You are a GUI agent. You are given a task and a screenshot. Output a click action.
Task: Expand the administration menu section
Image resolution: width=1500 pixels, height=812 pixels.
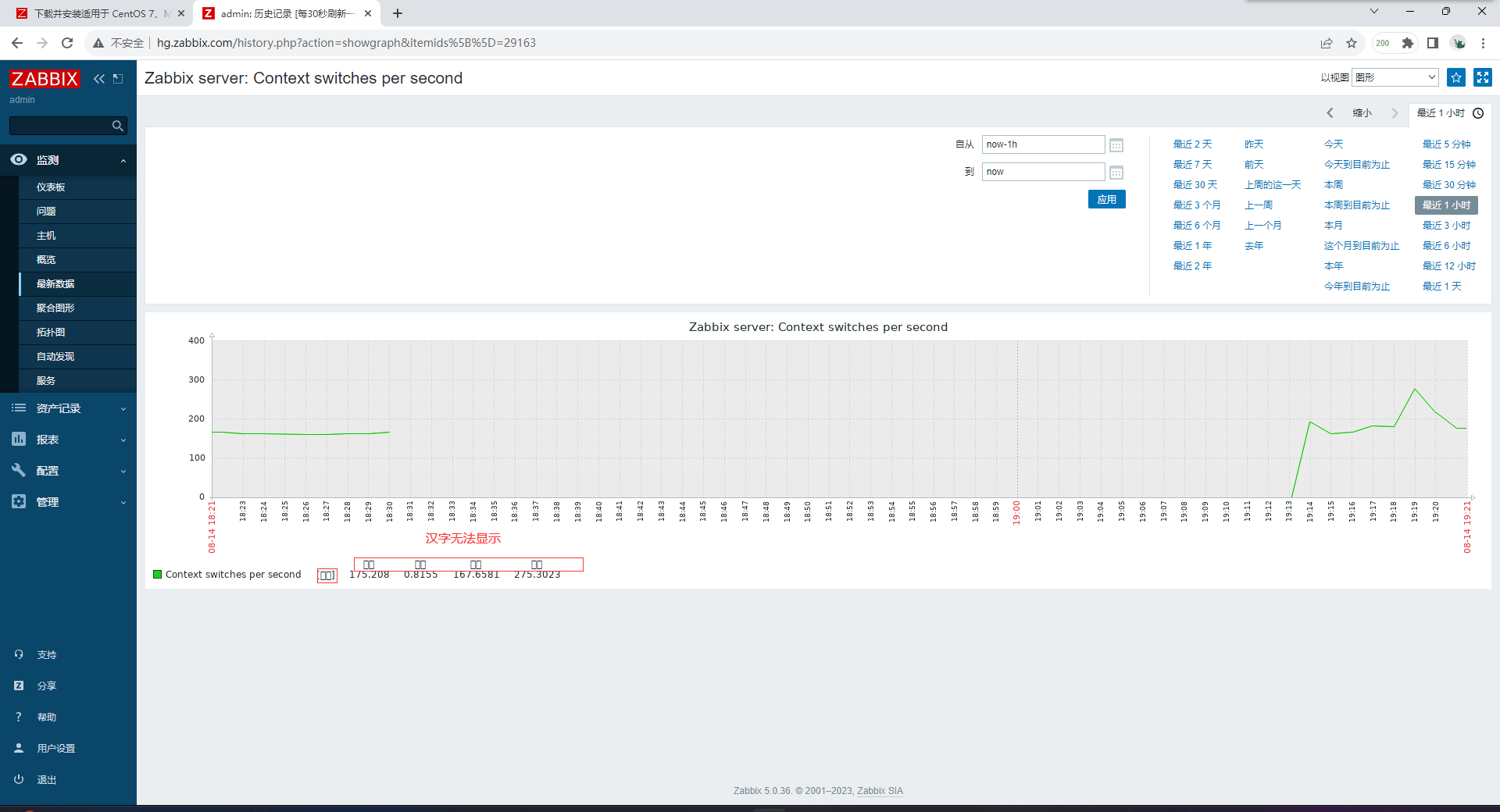point(123,502)
